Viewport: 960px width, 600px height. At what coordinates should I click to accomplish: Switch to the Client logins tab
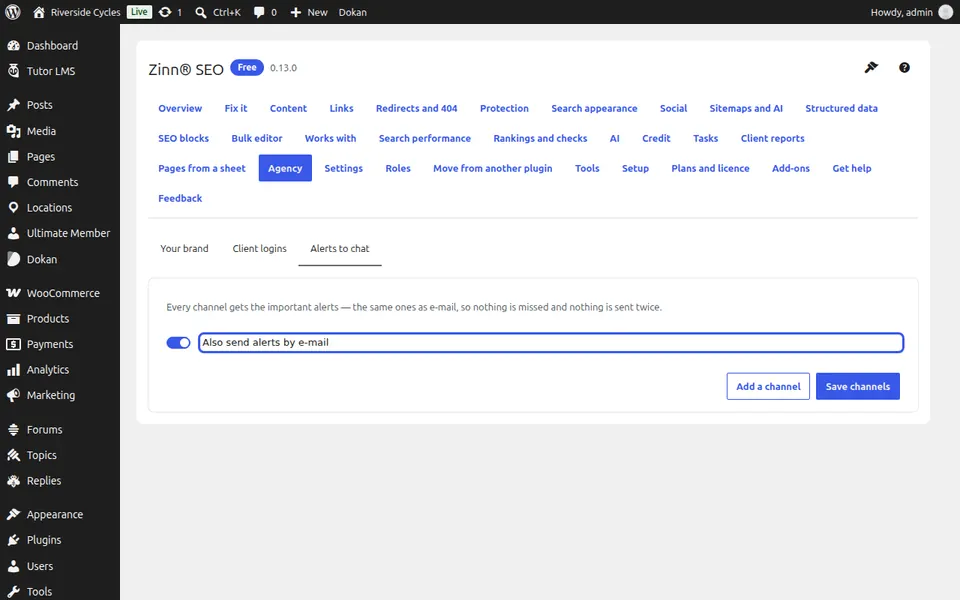[260, 249]
